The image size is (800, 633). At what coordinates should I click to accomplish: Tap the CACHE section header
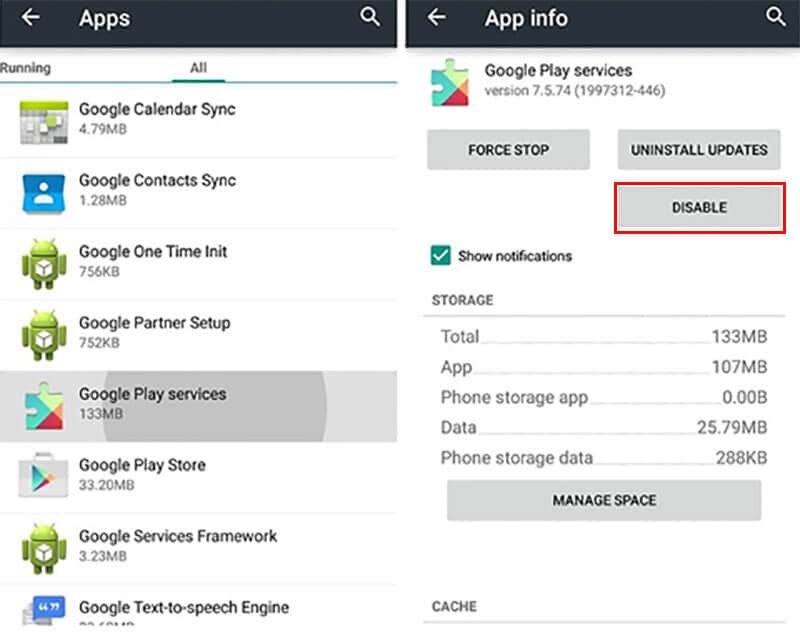tap(454, 606)
